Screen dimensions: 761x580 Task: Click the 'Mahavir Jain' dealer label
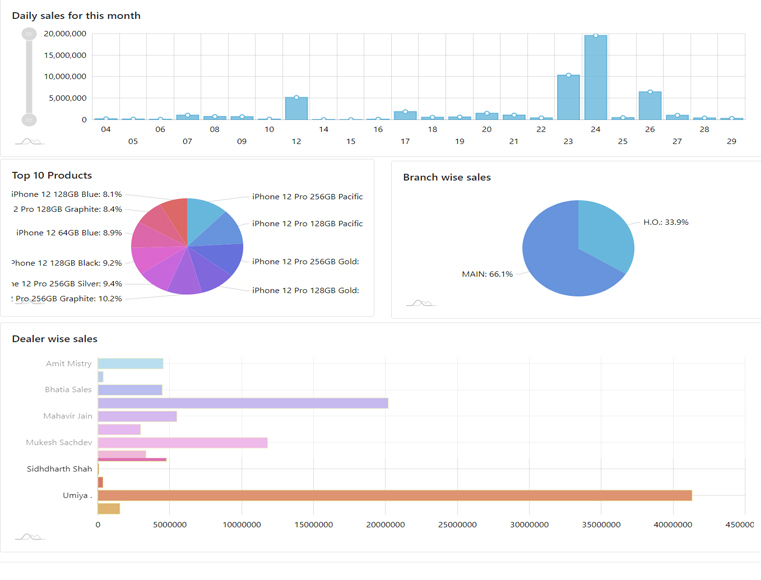click(67, 416)
